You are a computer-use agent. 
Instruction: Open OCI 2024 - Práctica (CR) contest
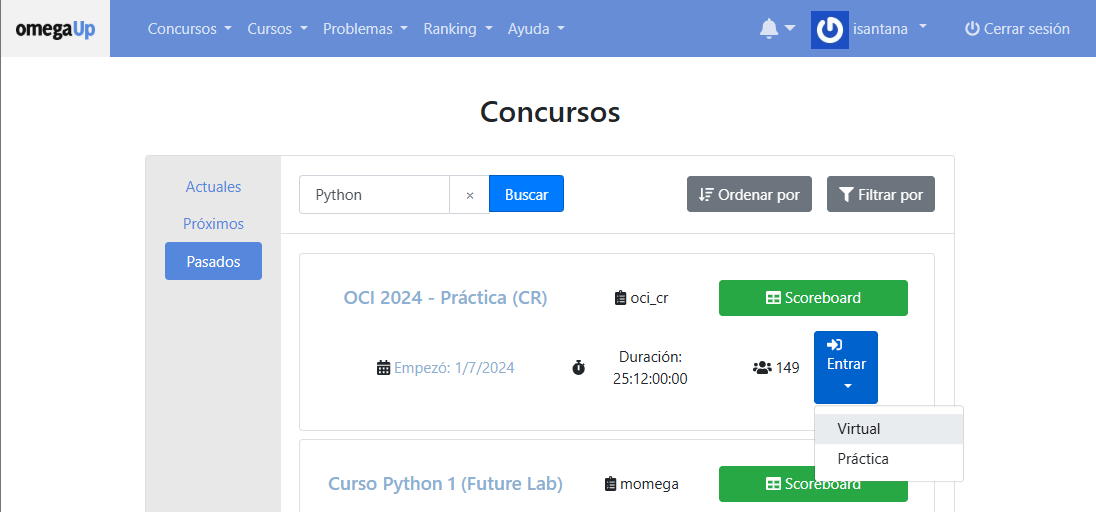coord(445,298)
